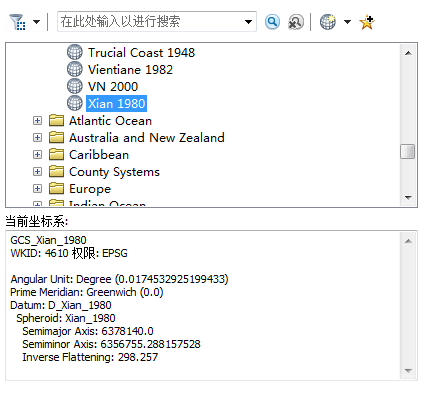Click the Prime Meridian: Greenwich line
The image size is (426, 393).
[87, 292]
